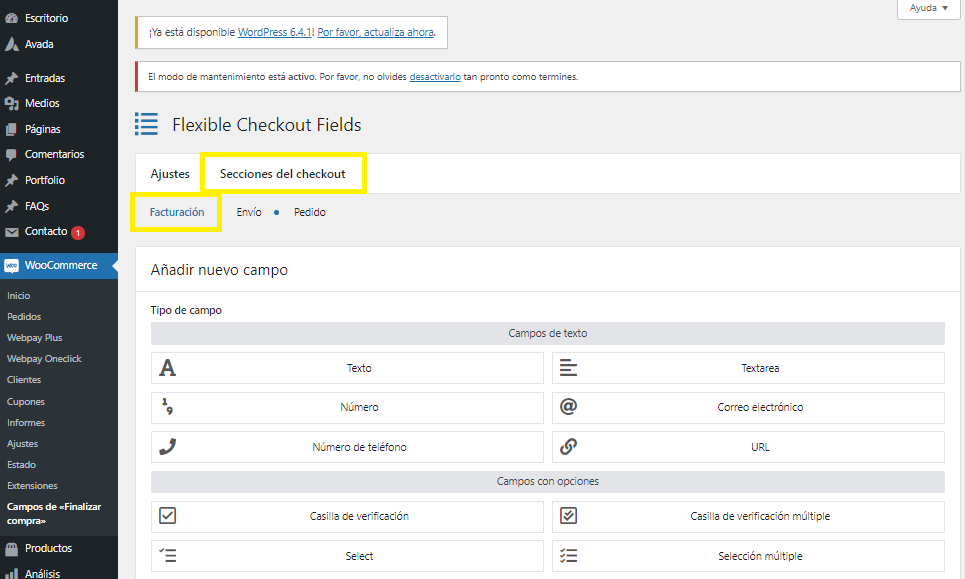Open the Envío checkout section
Viewport: 965px width, 579px height.
[249, 212]
